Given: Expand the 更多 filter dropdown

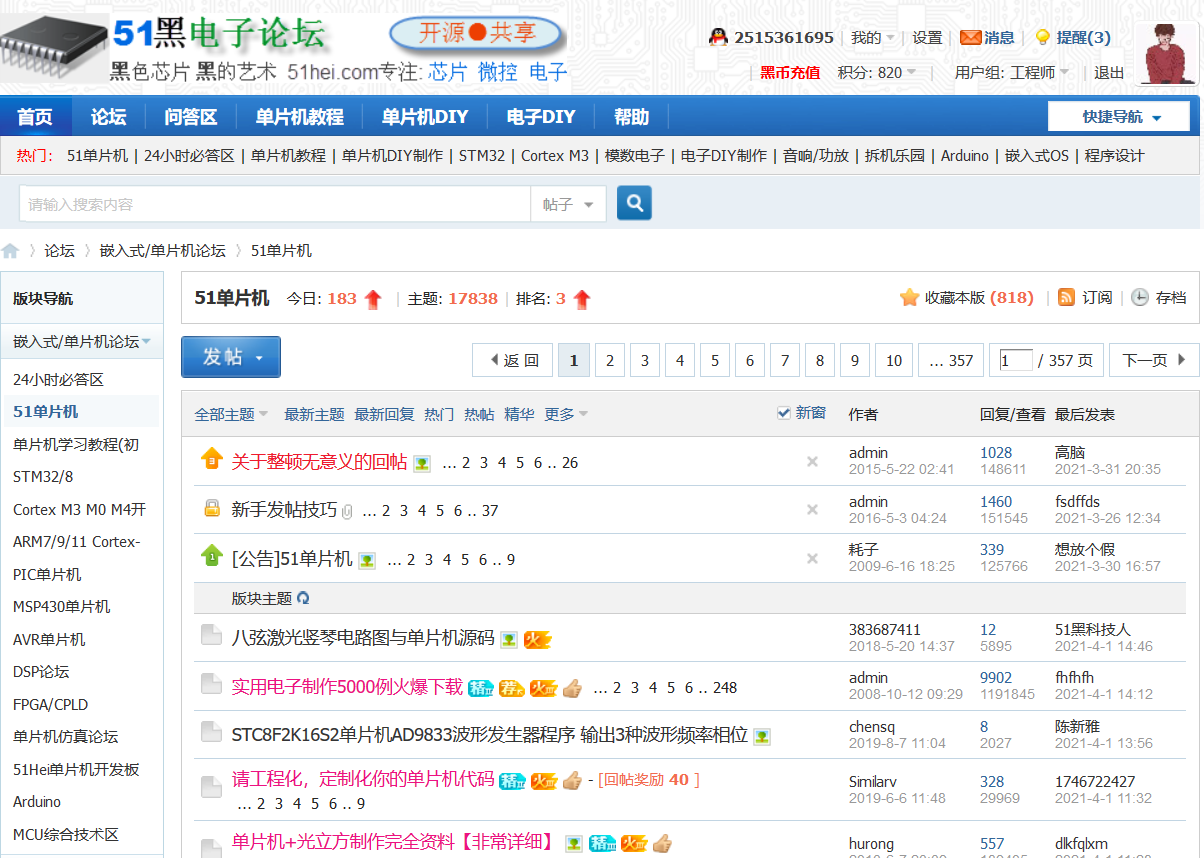Looking at the screenshot, I should (x=566, y=414).
